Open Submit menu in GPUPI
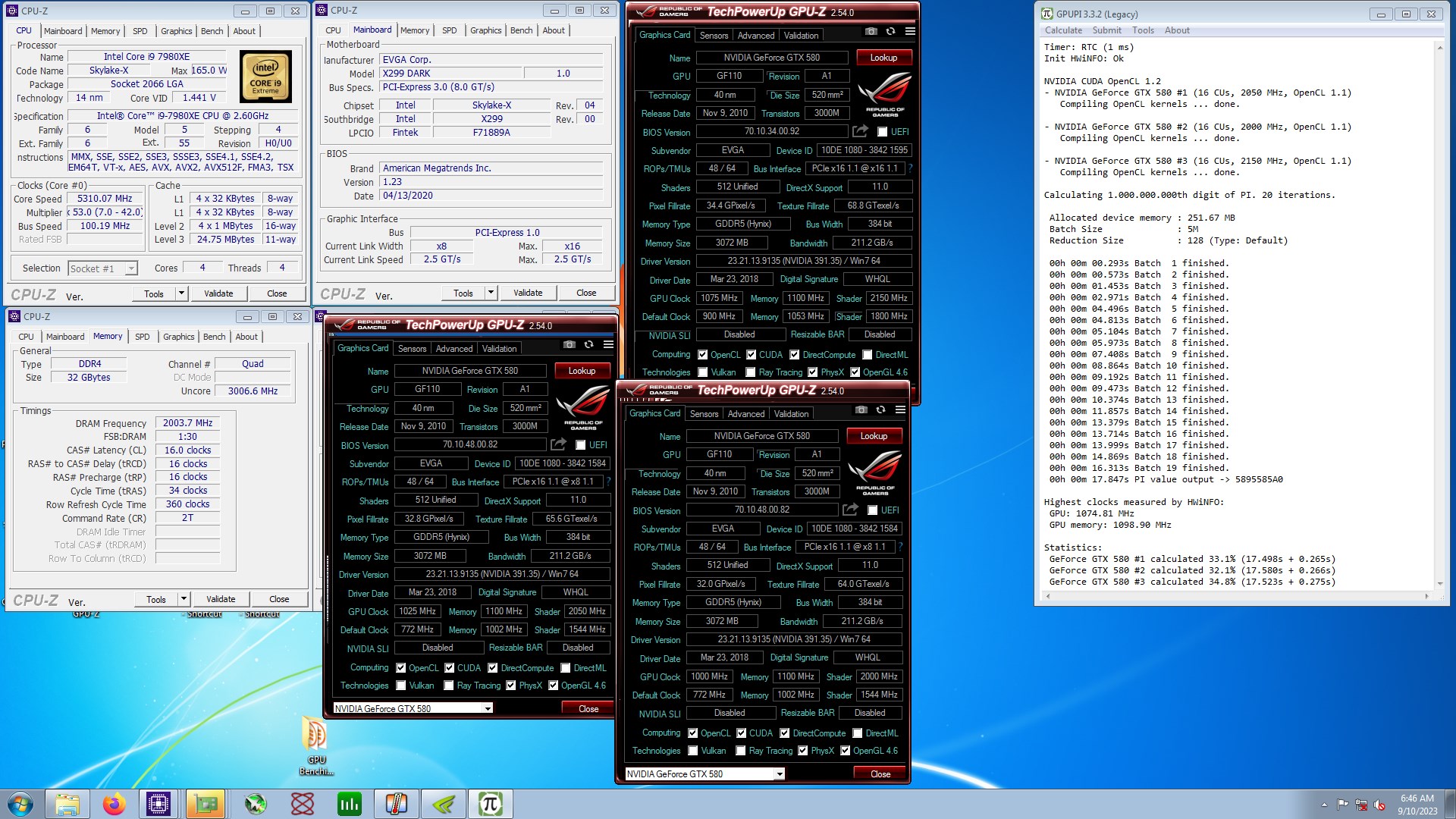Image resolution: width=1456 pixels, height=819 pixels. (1106, 30)
